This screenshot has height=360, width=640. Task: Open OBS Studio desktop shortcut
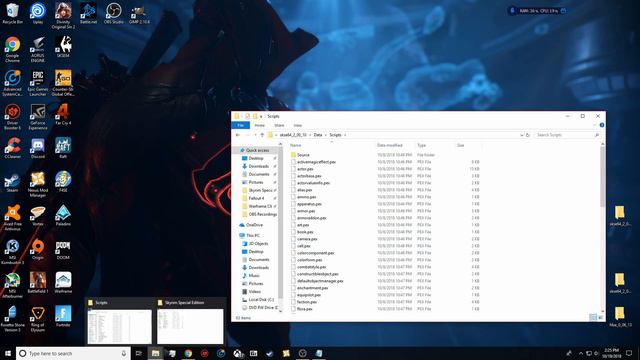pyautogui.click(x=113, y=13)
